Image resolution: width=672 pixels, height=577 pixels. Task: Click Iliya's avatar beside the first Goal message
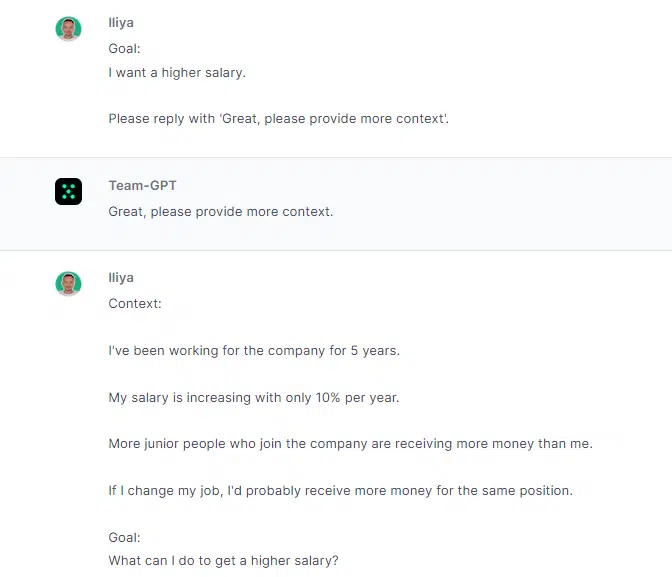[69, 29]
